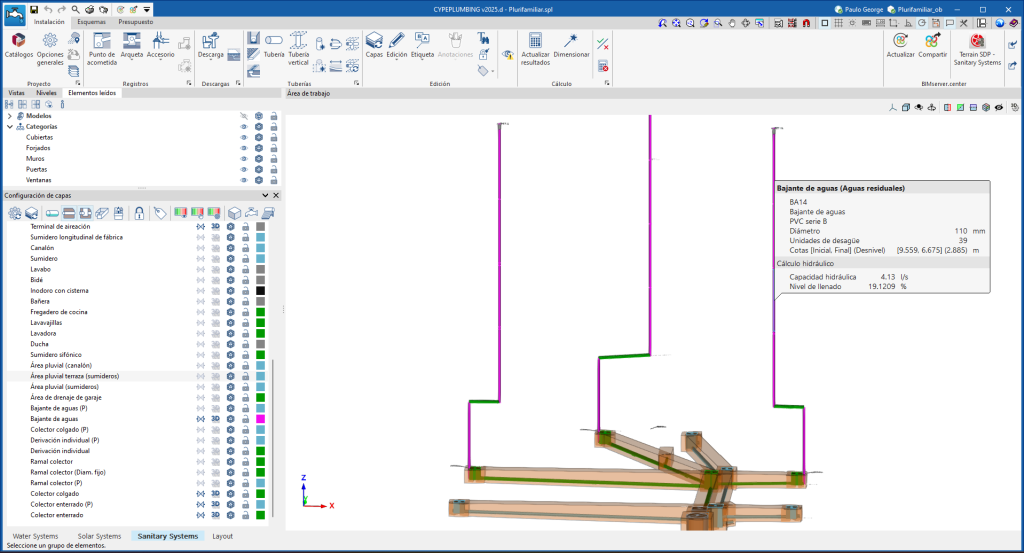Collapse the Configuración de capas panel
The height and width of the screenshot is (553, 1024).
265,196
